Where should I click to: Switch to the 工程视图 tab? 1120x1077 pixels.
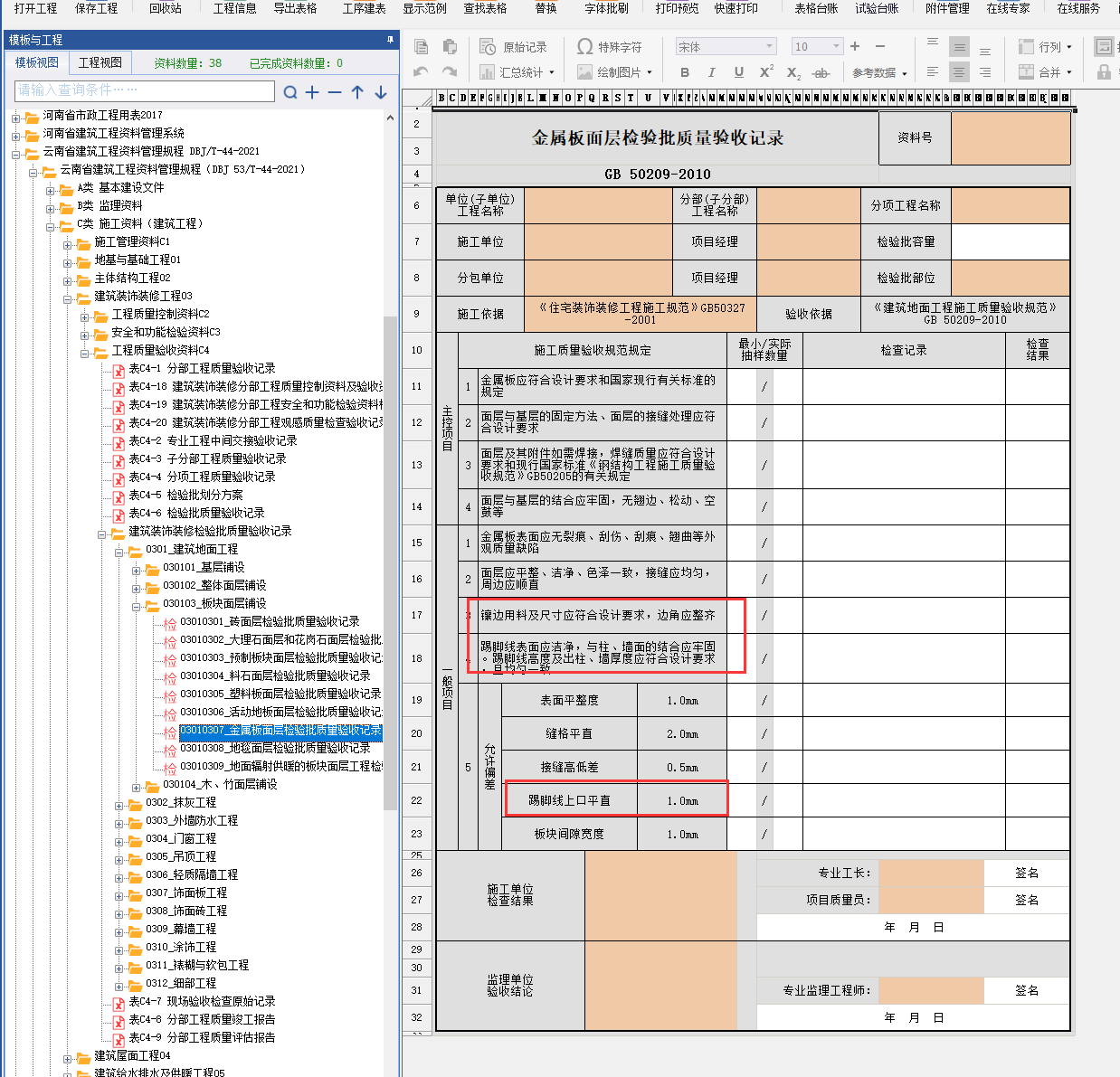[x=100, y=62]
